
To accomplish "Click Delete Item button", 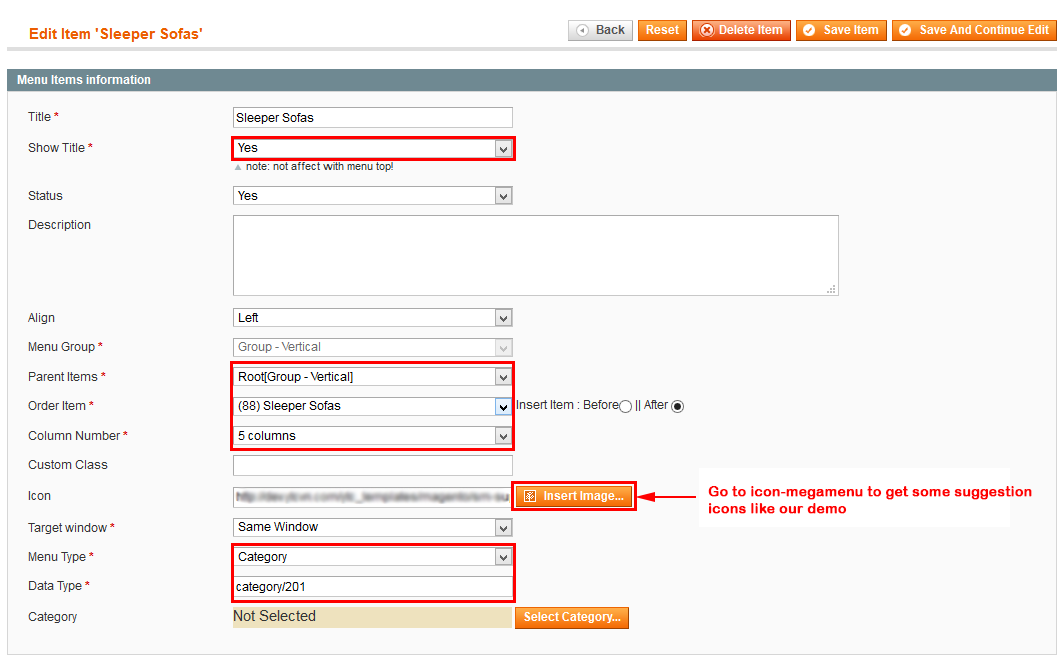I will [x=741, y=30].
